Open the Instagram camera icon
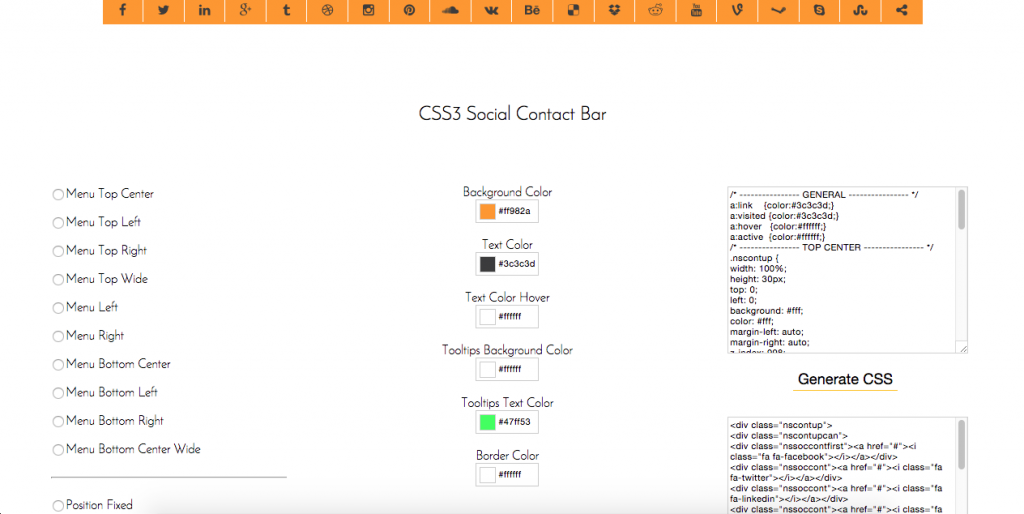The height and width of the screenshot is (514, 1024). [368, 10]
